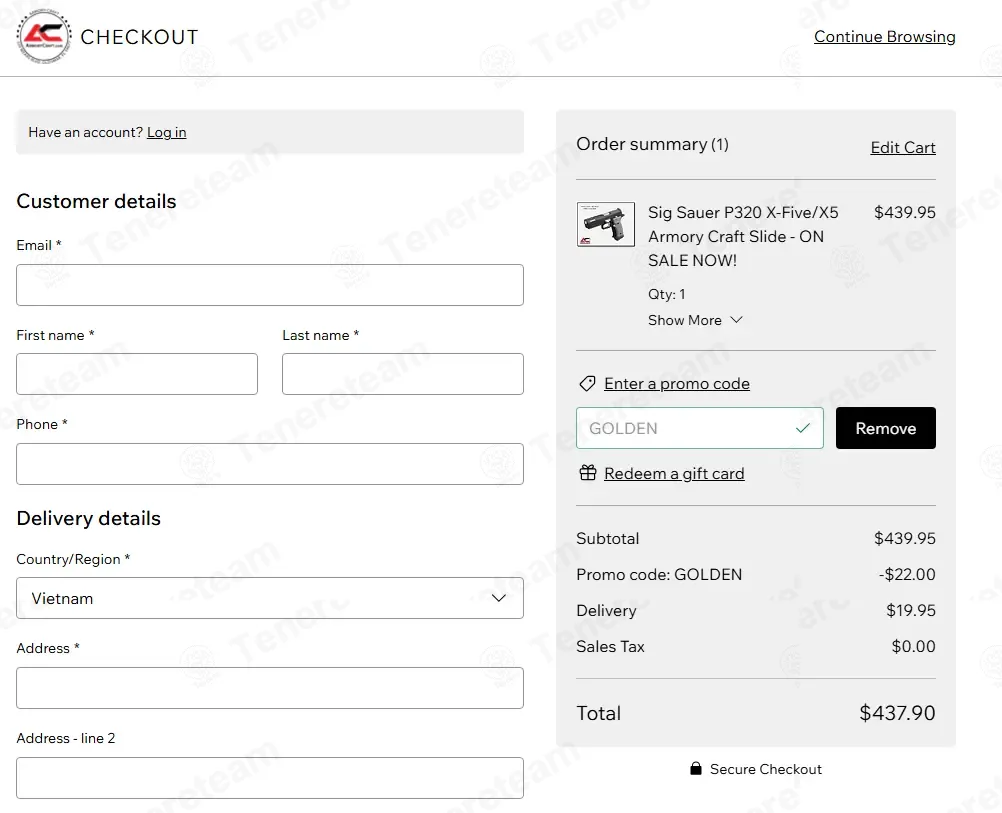Remove the GOLDEN promo code
This screenshot has width=1002, height=813.
pyautogui.click(x=885, y=428)
